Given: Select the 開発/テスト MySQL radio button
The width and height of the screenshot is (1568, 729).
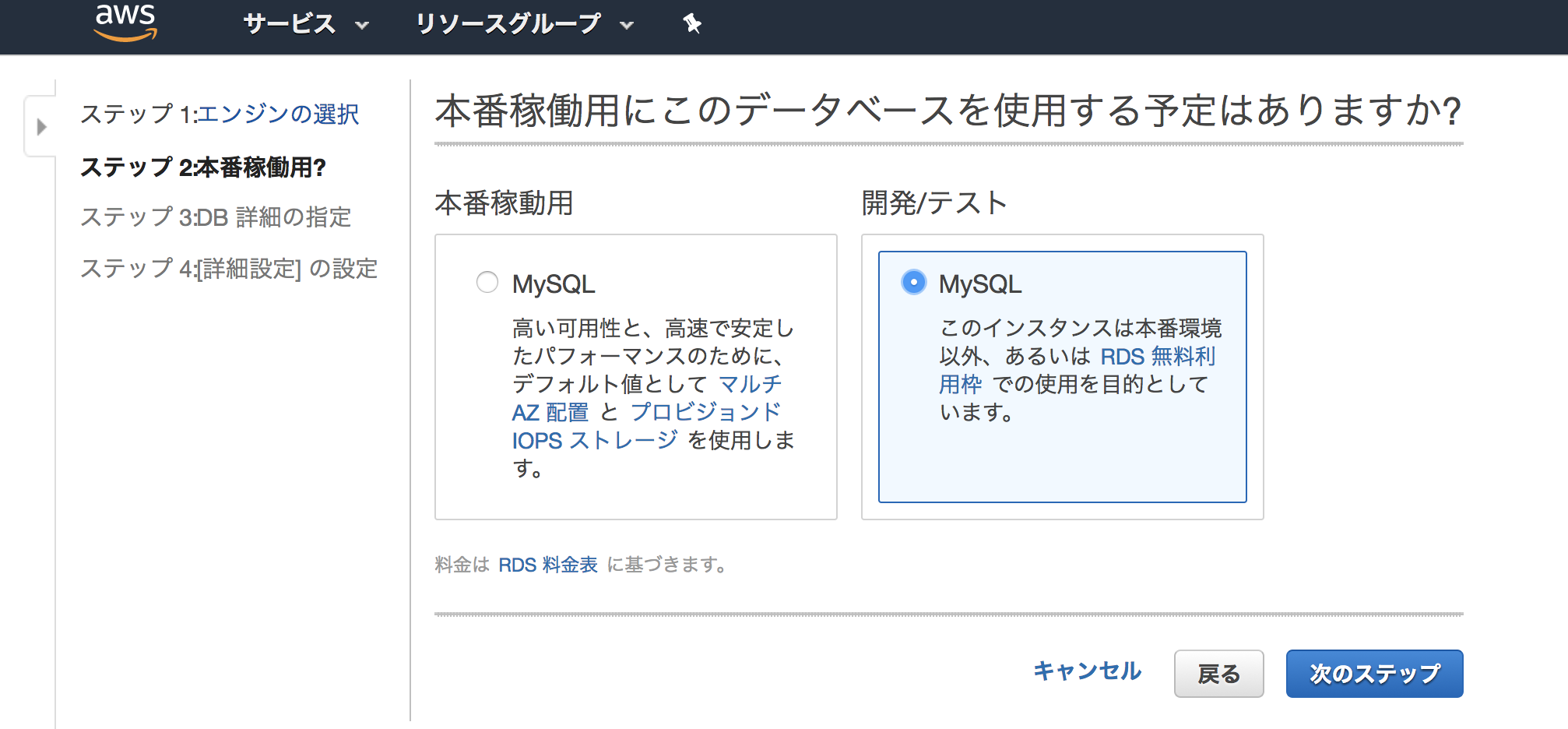Looking at the screenshot, I should coord(914,282).
